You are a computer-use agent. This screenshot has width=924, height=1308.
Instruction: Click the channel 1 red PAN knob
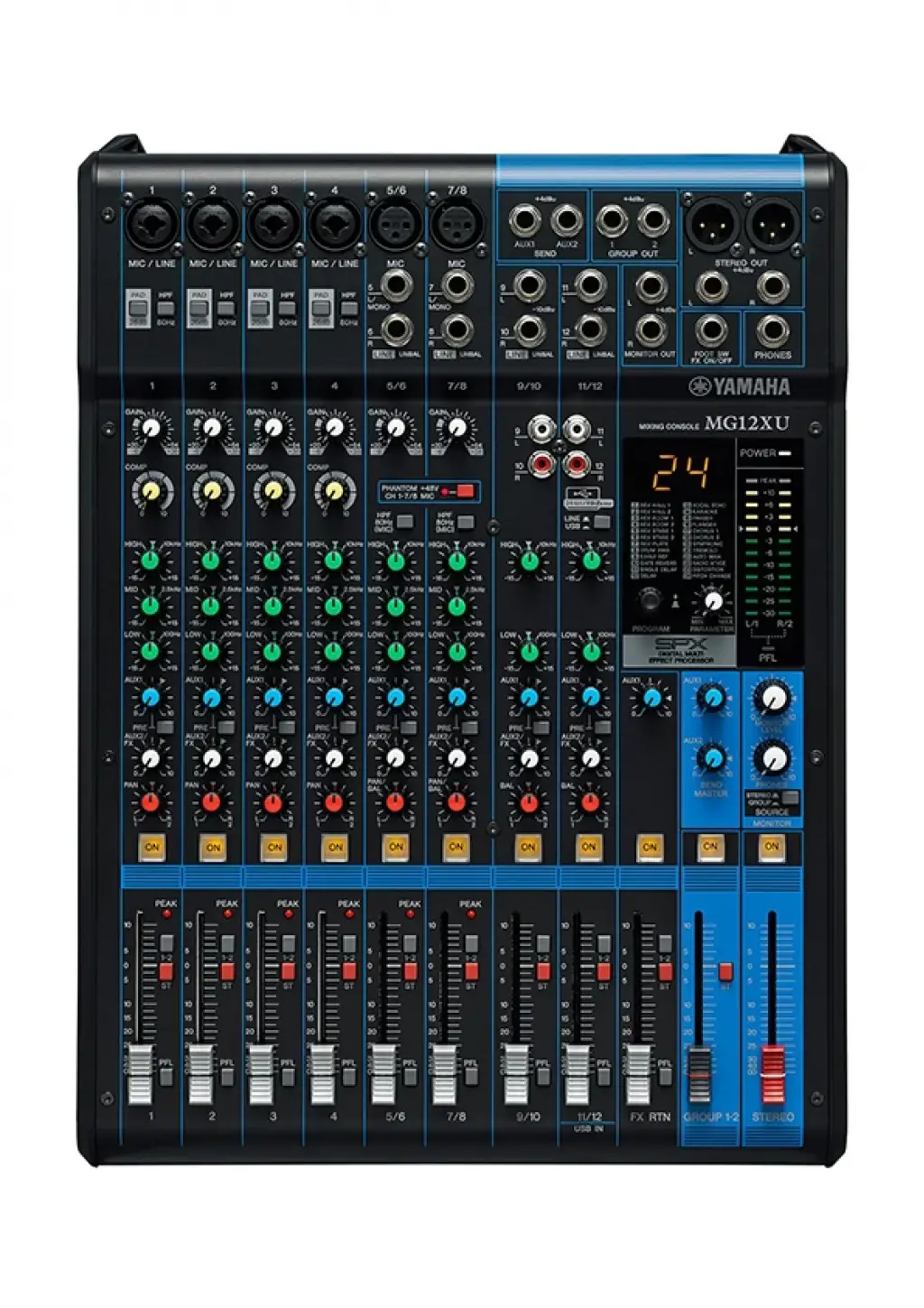152,802
